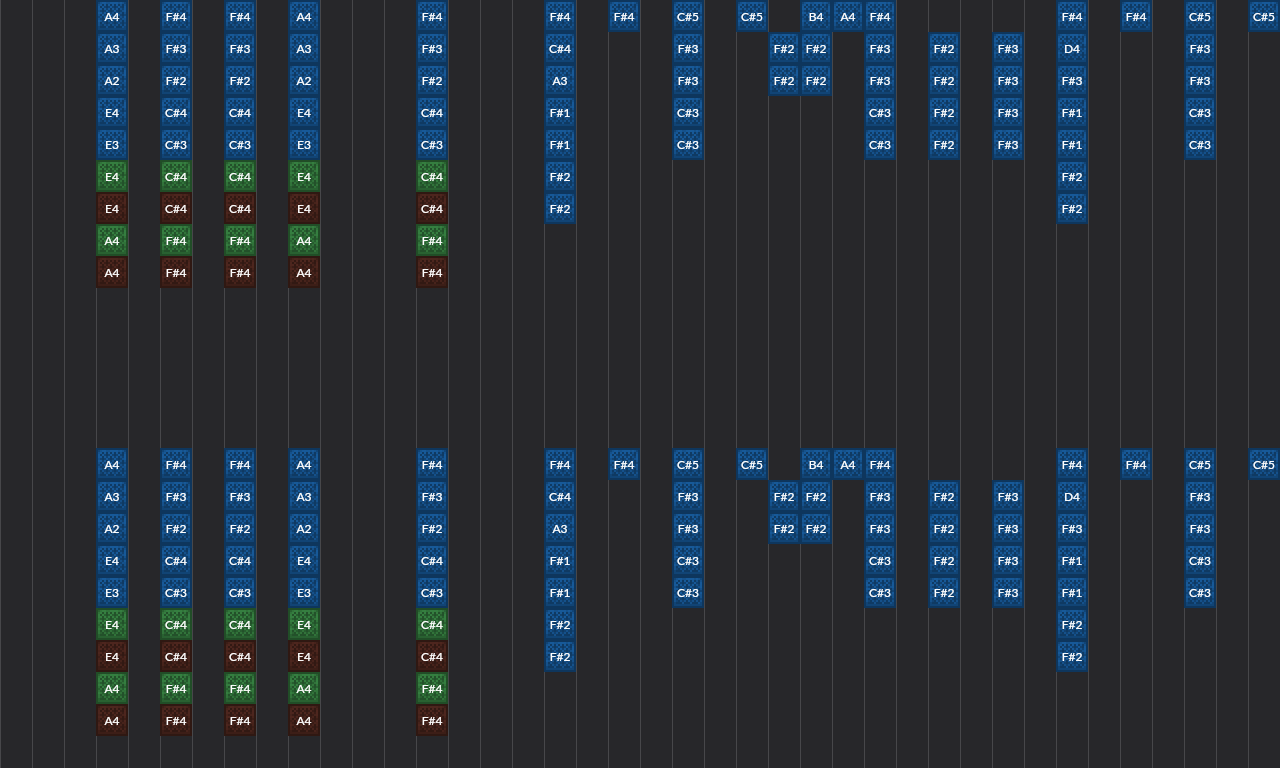
Task: Select the rightmost blue F#4 note in upper pattern
Action: (1136, 17)
